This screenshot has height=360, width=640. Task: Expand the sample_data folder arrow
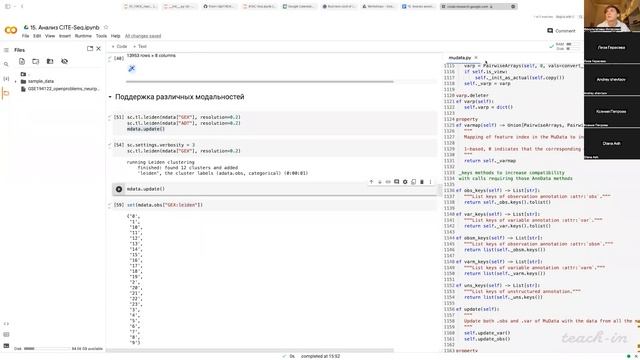pos(16,81)
